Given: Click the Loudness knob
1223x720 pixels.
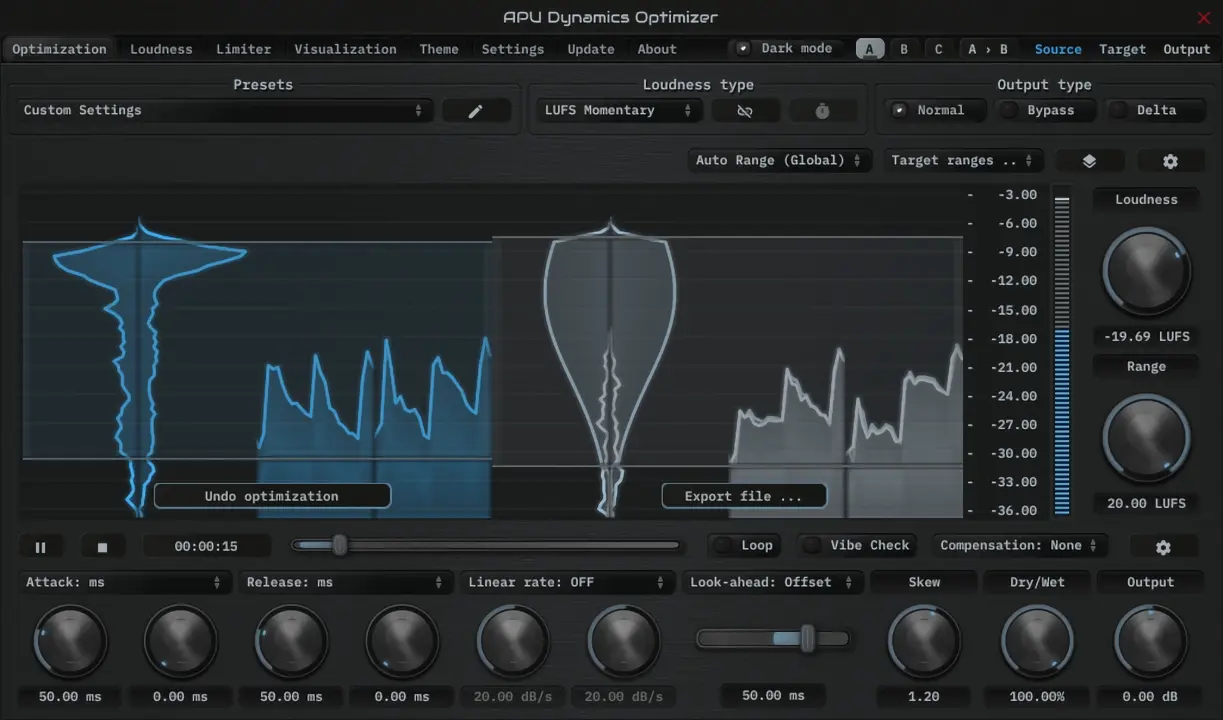Looking at the screenshot, I should coord(1146,271).
